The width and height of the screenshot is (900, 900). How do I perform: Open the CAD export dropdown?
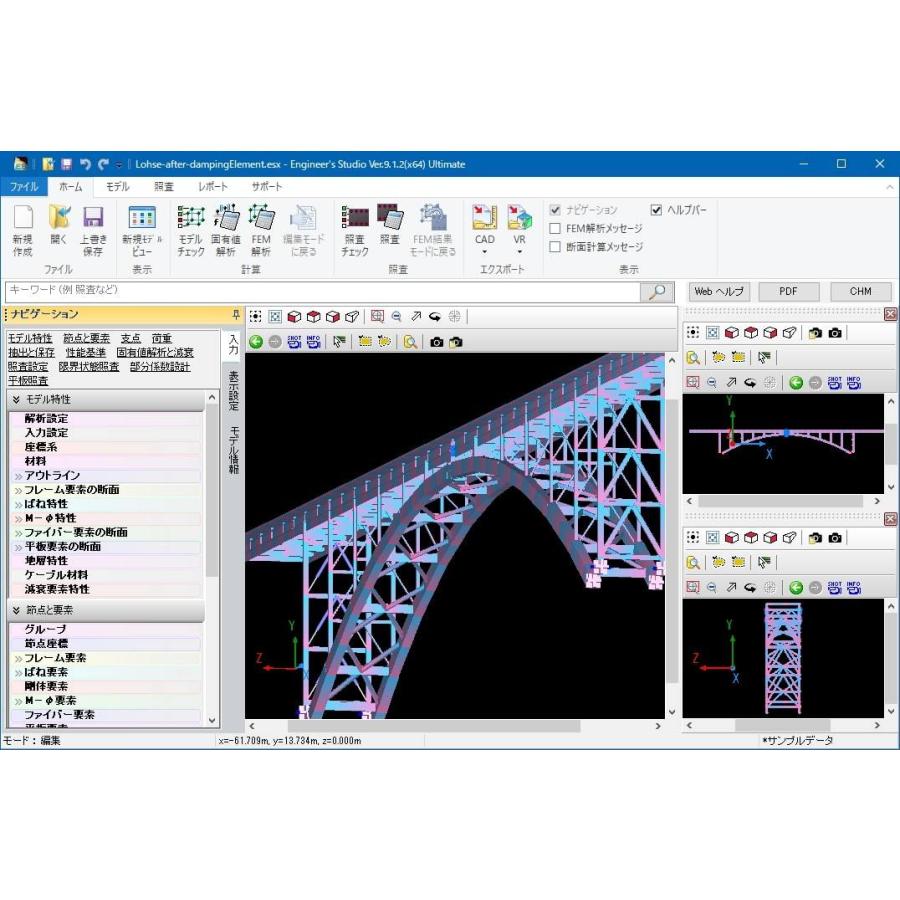tap(484, 230)
